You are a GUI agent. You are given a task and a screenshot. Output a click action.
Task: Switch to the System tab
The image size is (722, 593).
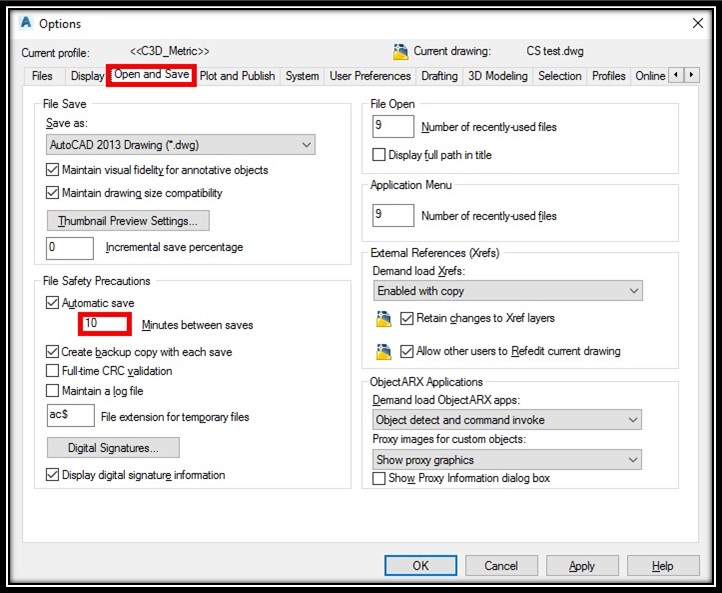(x=302, y=76)
